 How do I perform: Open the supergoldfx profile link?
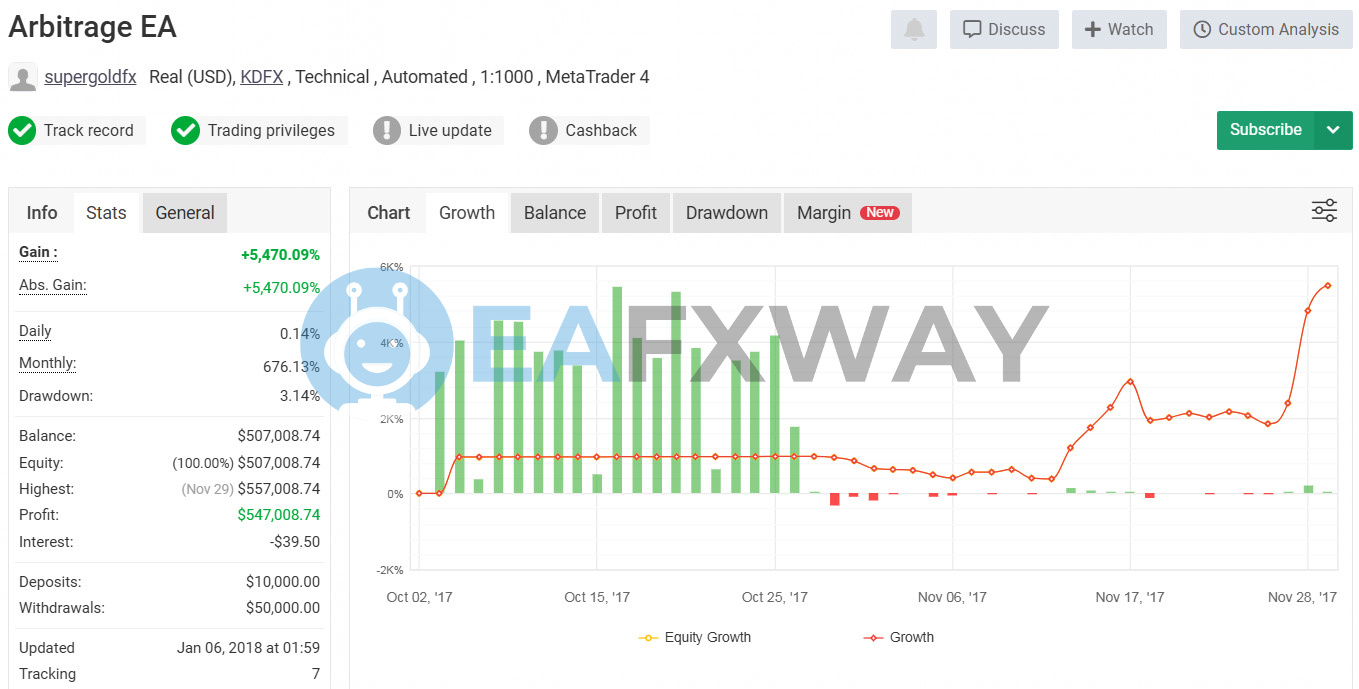pyautogui.click(x=90, y=76)
